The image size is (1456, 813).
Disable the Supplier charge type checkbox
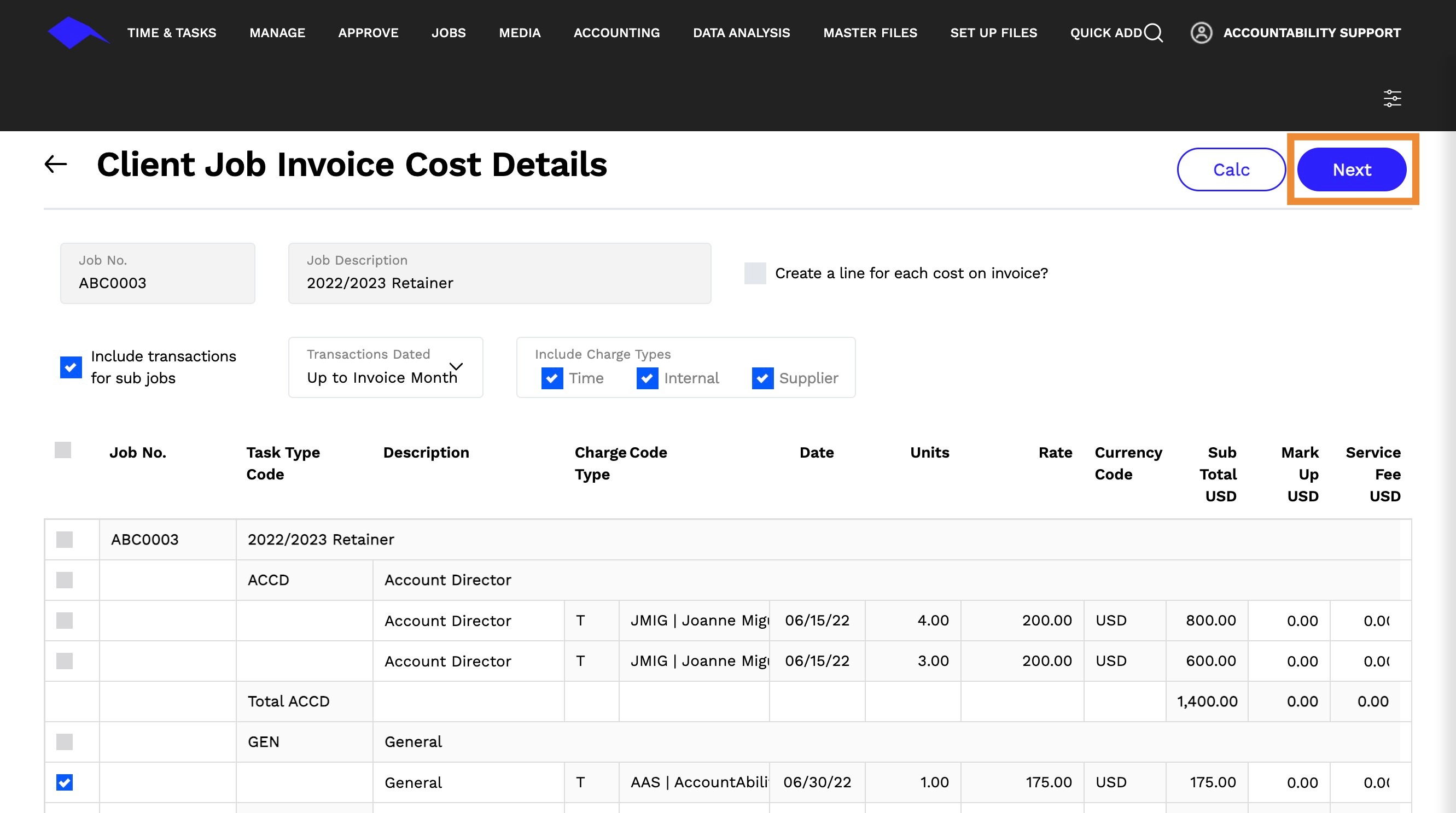point(762,378)
